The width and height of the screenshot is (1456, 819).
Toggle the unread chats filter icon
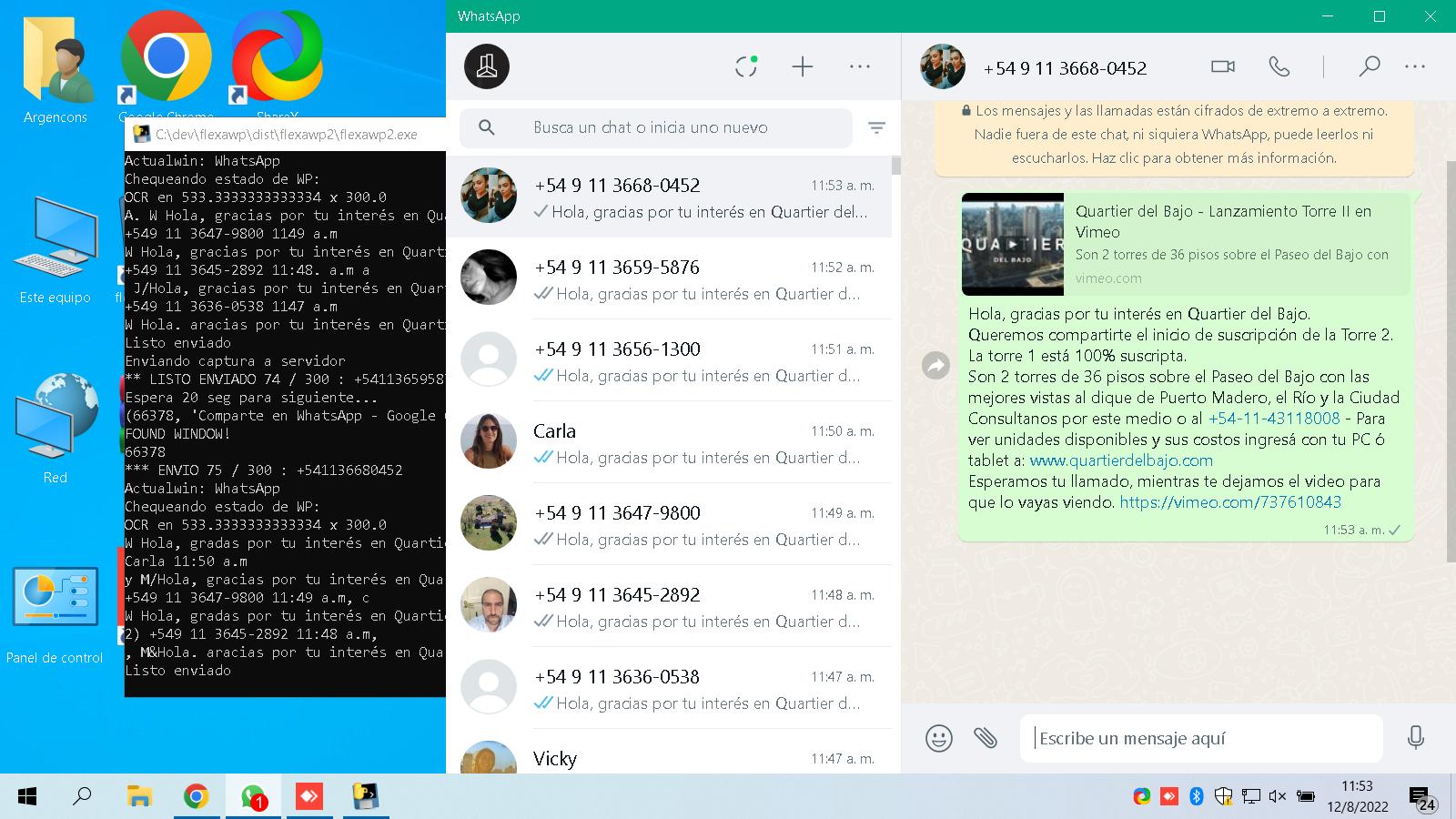876,128
